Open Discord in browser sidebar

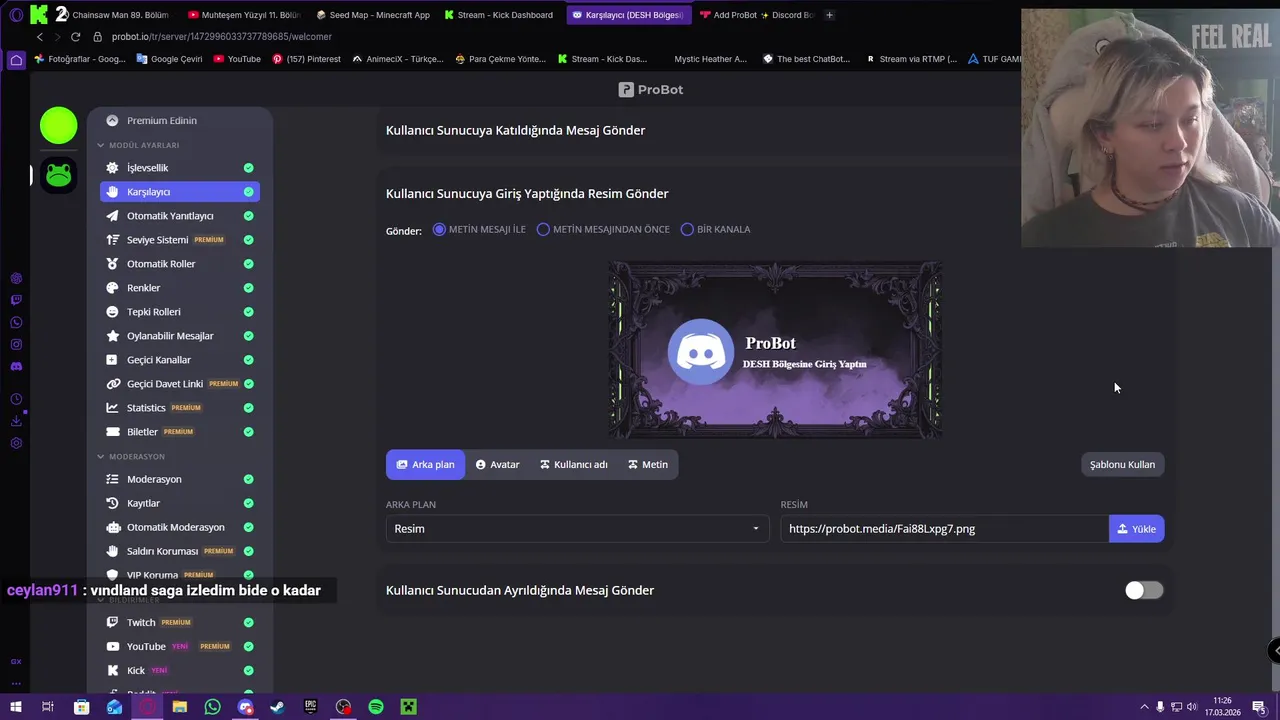pos(16,366)
